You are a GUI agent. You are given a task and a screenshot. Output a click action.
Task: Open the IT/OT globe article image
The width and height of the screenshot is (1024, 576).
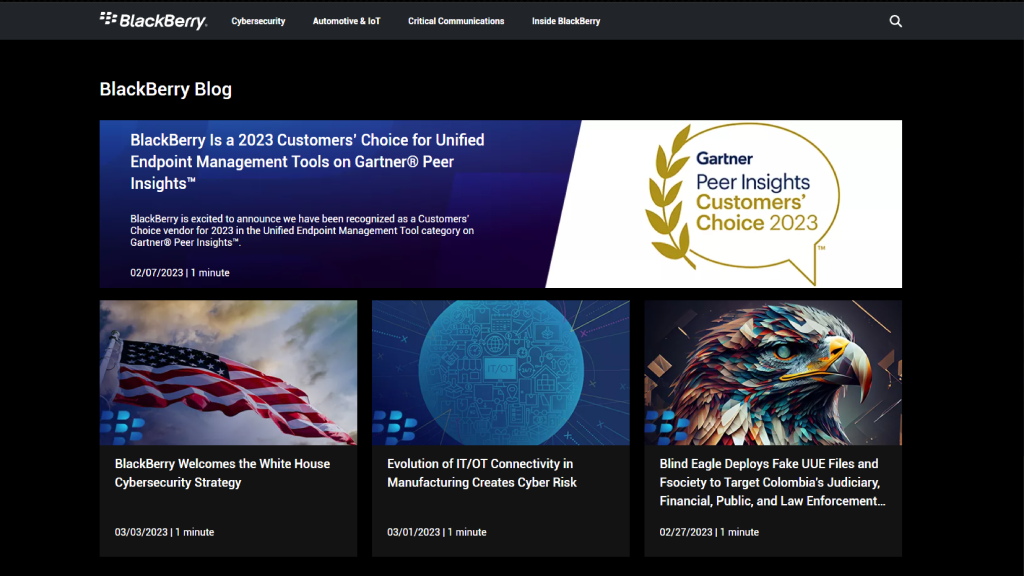point(500,372)
